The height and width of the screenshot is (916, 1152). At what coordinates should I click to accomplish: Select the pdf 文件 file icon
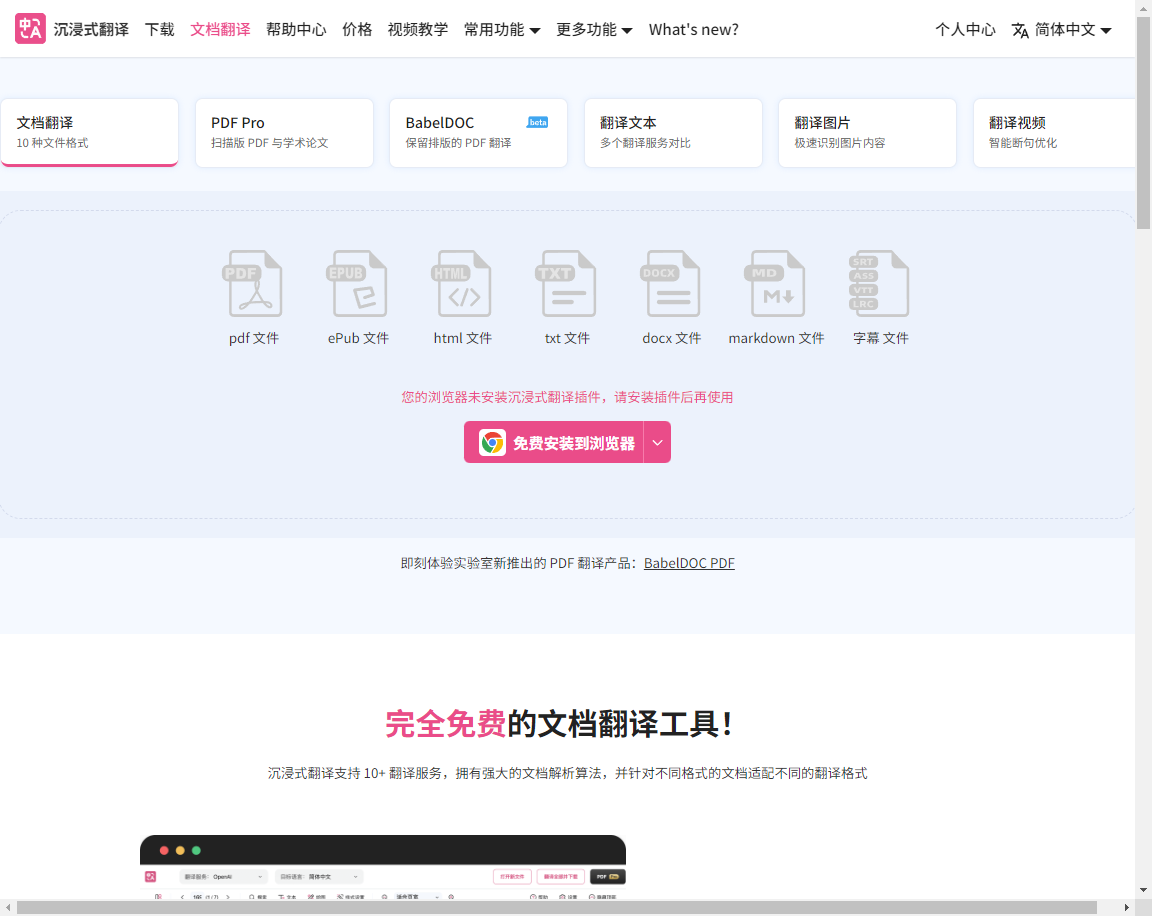coord(252,284)
